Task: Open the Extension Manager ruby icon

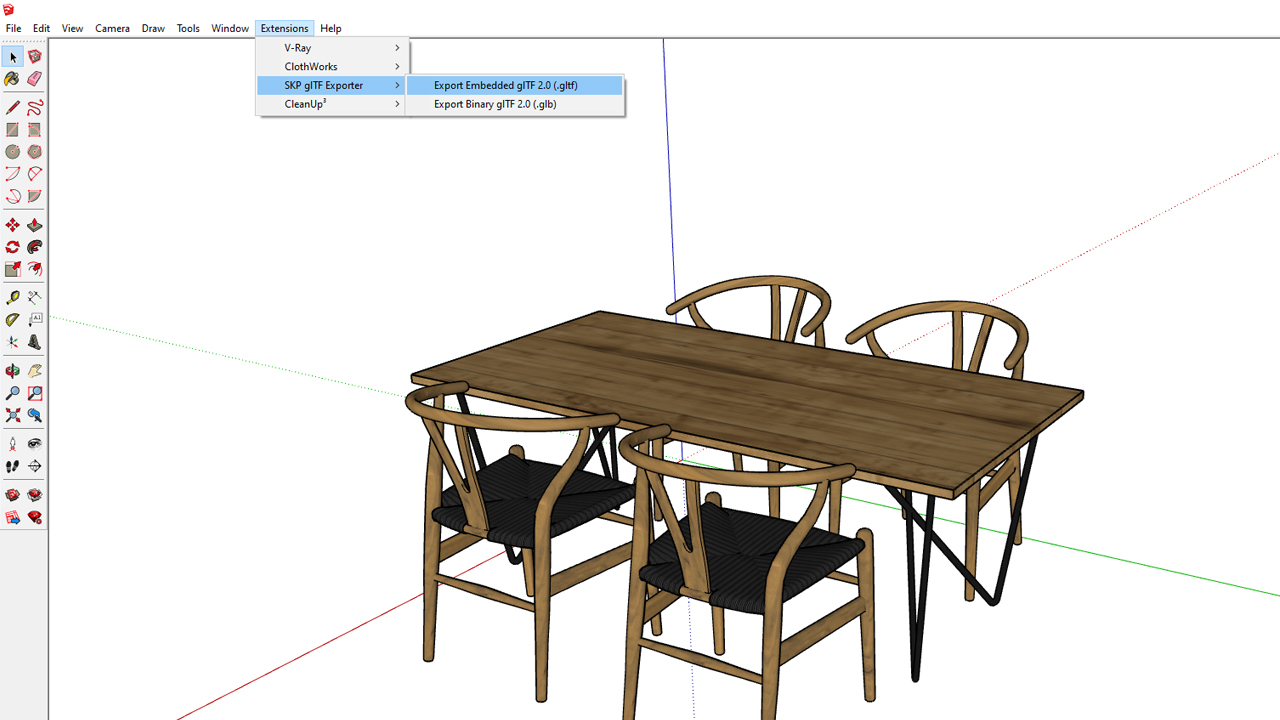Action: [35, 517]
